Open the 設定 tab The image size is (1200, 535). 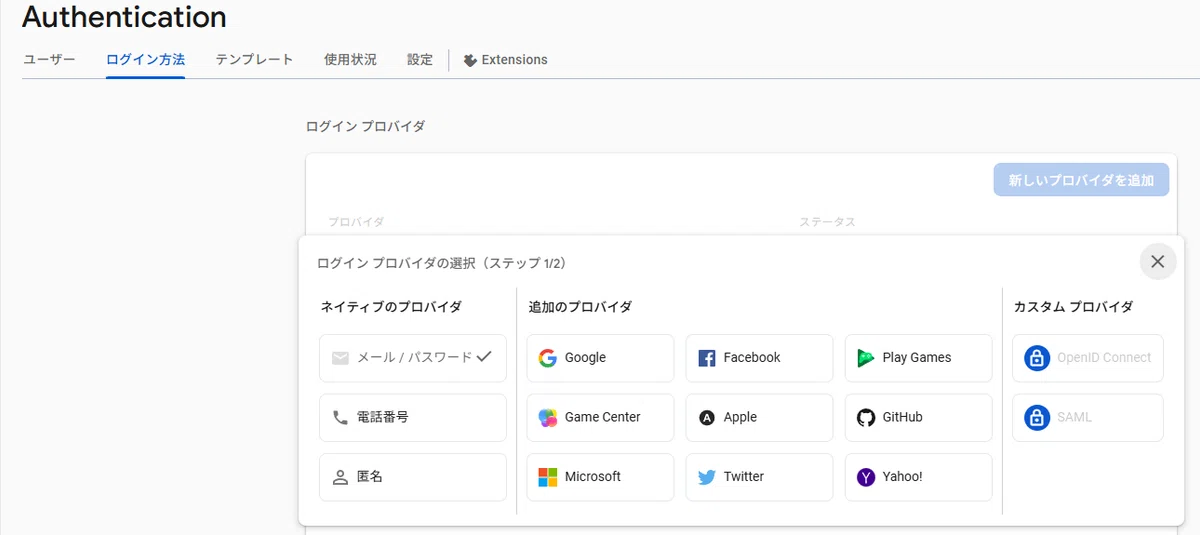click(420, 60)
